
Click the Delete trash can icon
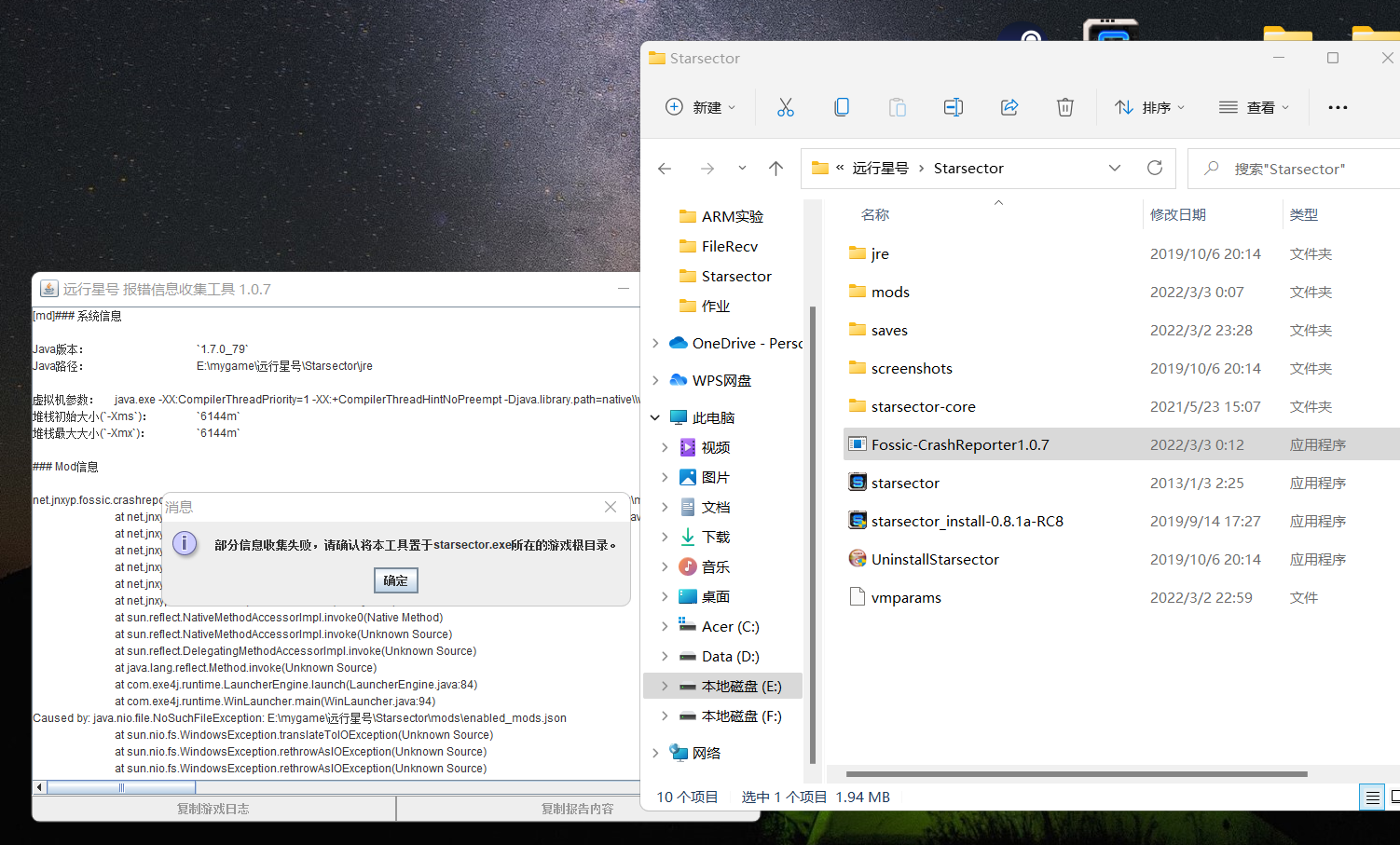[x=1064, y=107]
